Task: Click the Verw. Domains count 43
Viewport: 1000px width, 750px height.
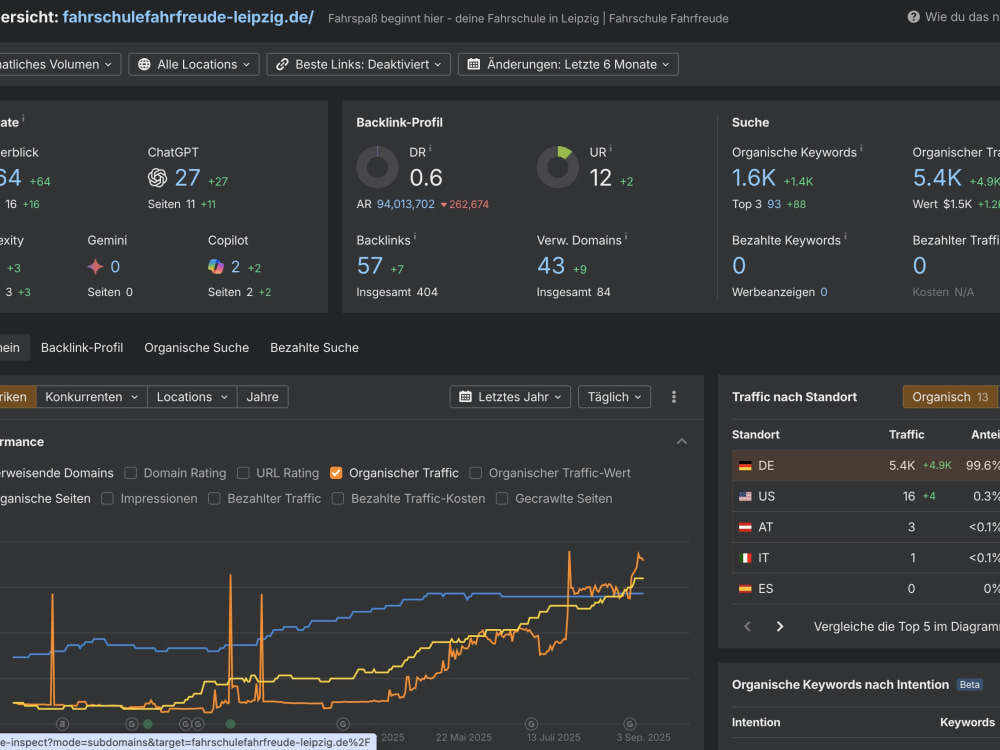Action: point(551,266)
